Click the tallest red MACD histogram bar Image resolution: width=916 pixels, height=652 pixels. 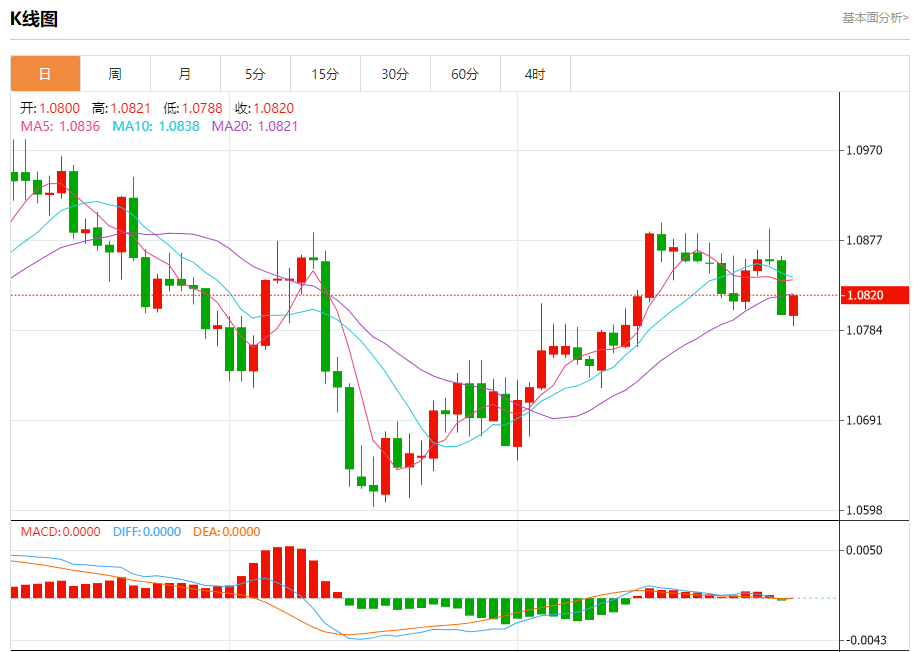point(290,573)
